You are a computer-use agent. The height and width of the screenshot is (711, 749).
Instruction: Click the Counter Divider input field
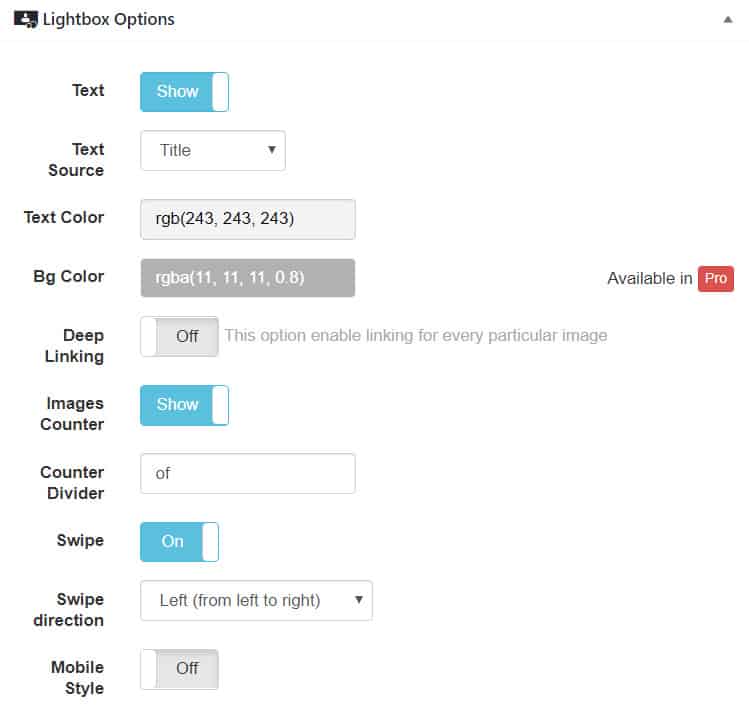(x=248, y=474)
